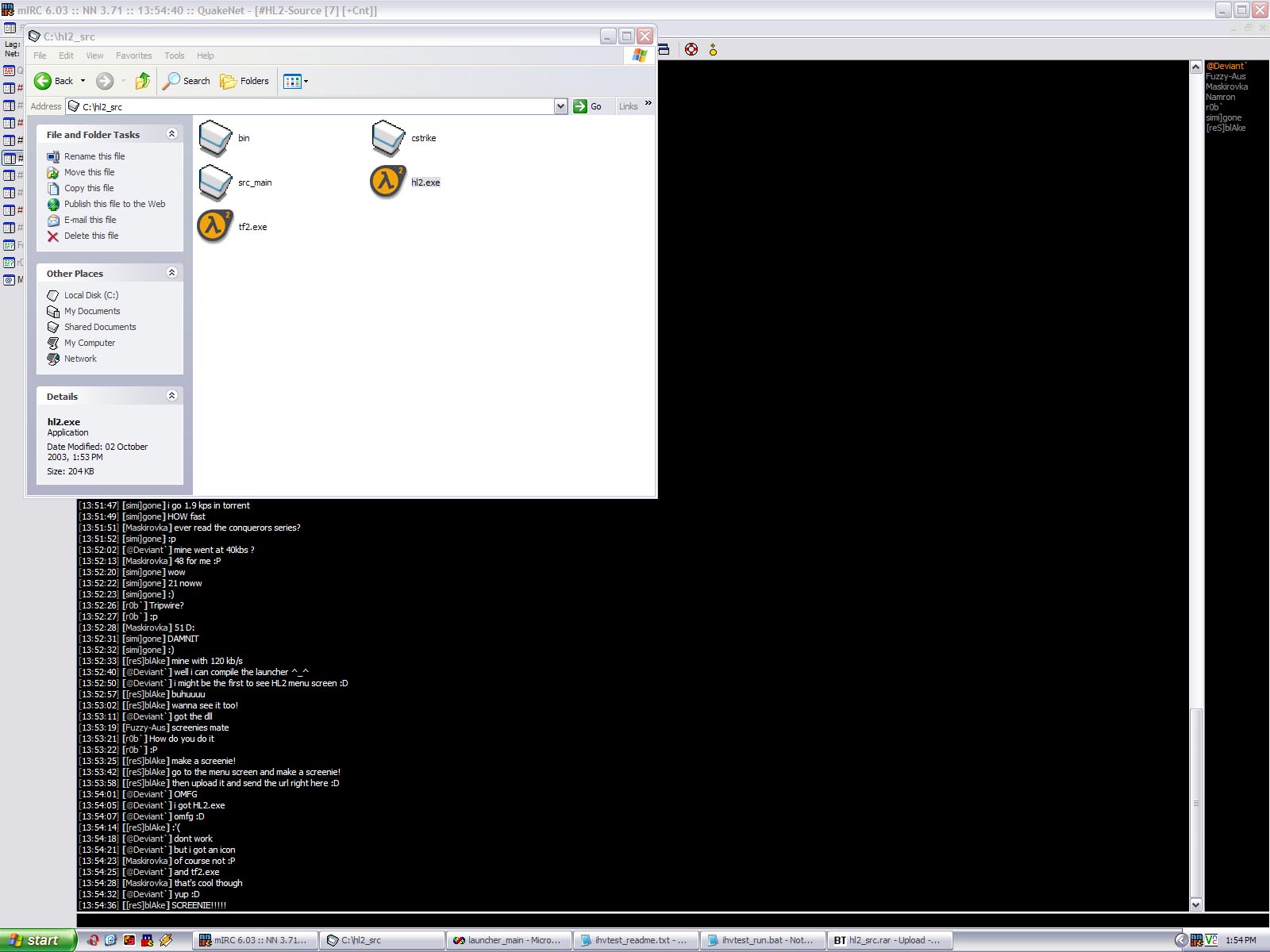
Task: Select [reS]blAke in mIRC nick list
Action: (x=1226, y=128)
